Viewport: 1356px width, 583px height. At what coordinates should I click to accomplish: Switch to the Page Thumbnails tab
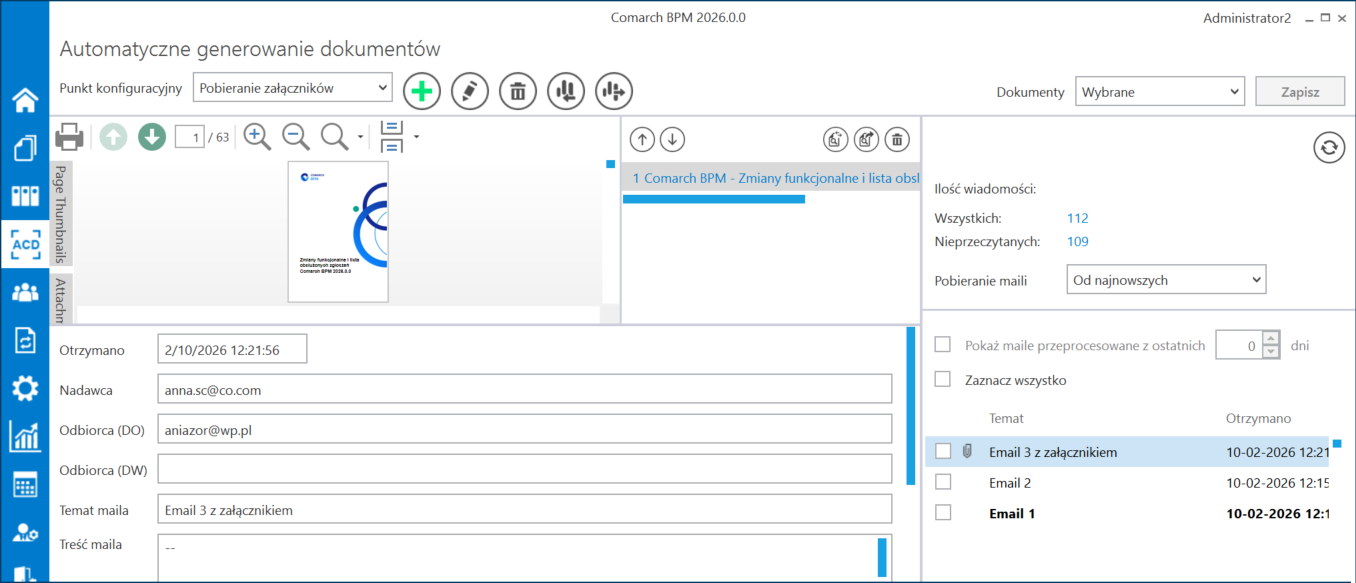(x=61, y=213)
